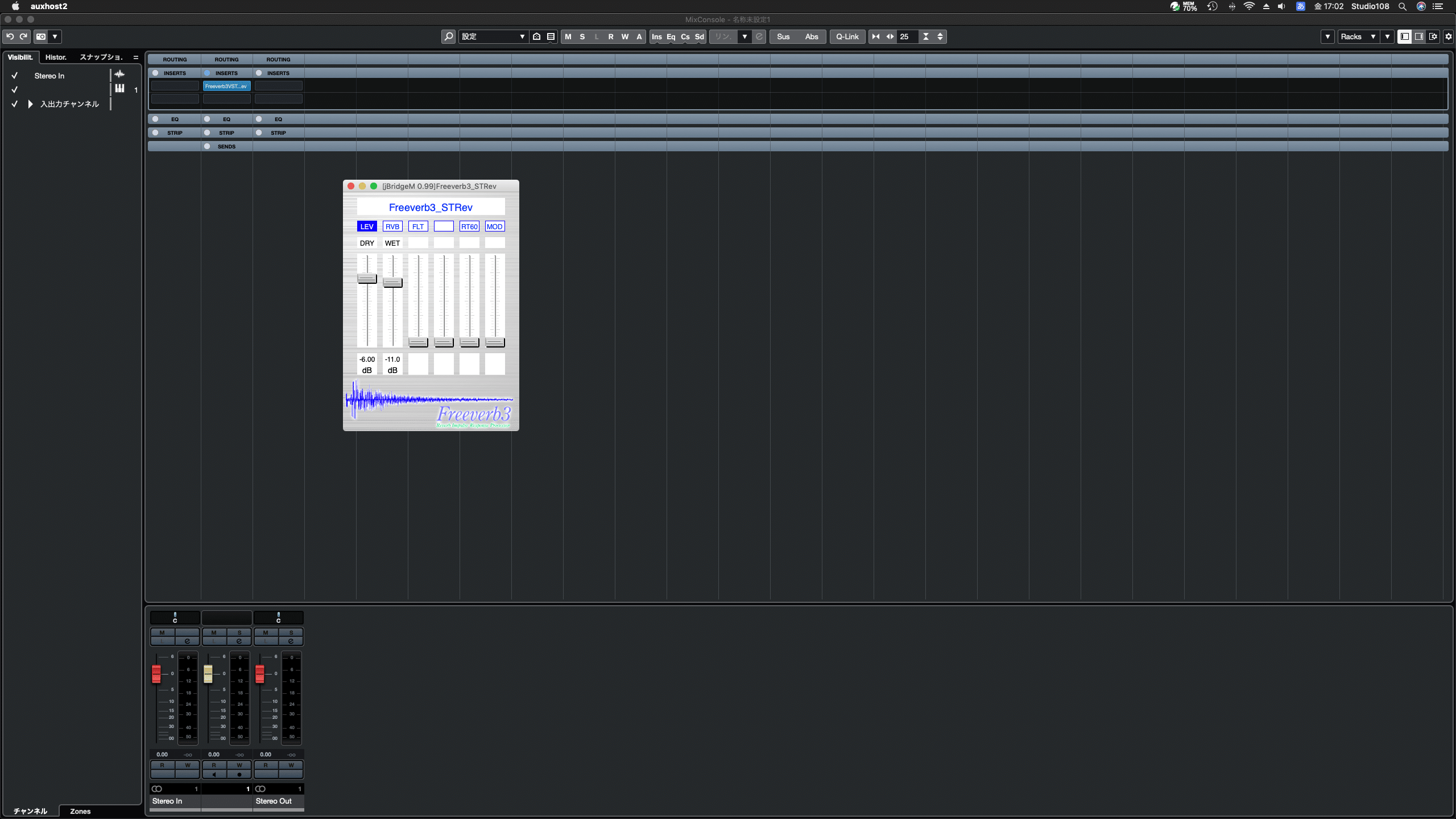Viewport: 1456px width, 819px height.
Task: Expand the 入出力チャンネル tree item
Action: [x=31, y=104]
